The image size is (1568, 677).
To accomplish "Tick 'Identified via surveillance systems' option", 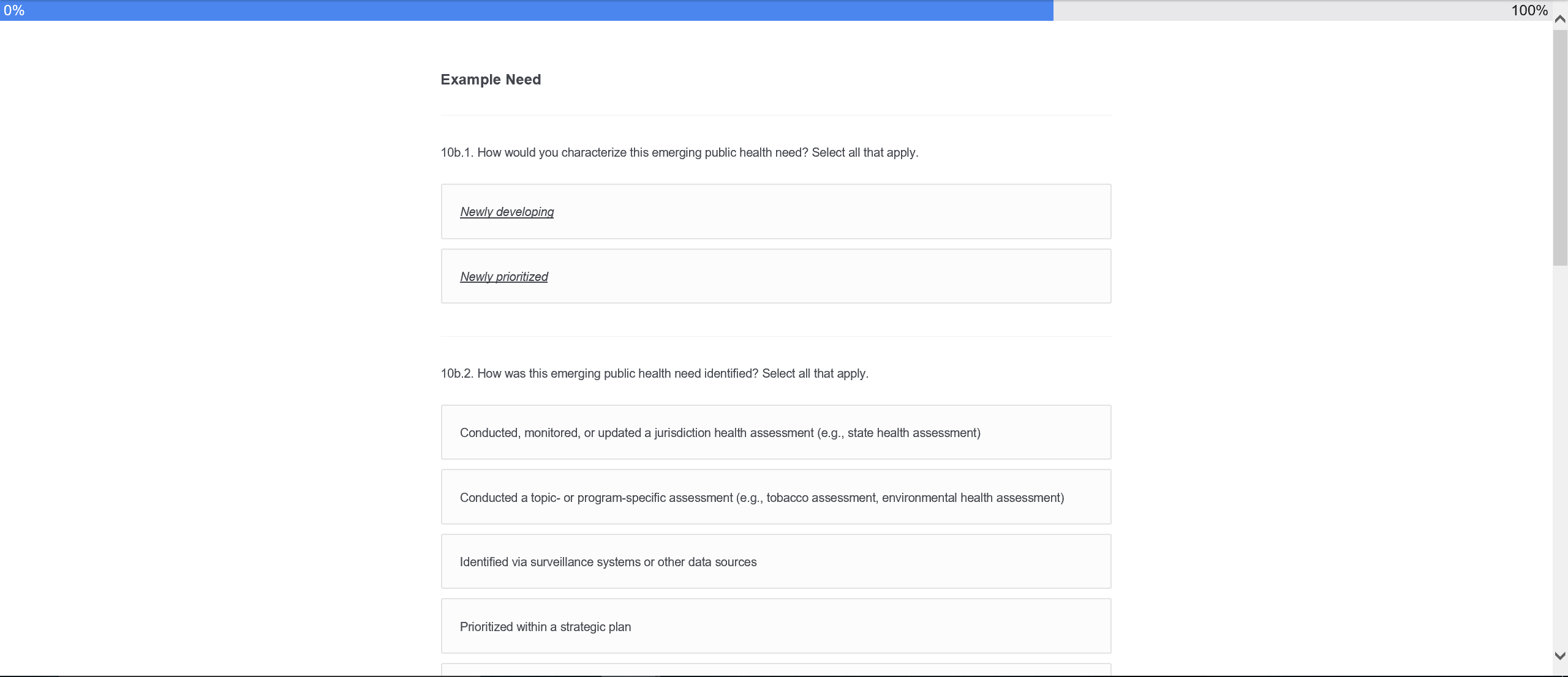I will [775, 562].
